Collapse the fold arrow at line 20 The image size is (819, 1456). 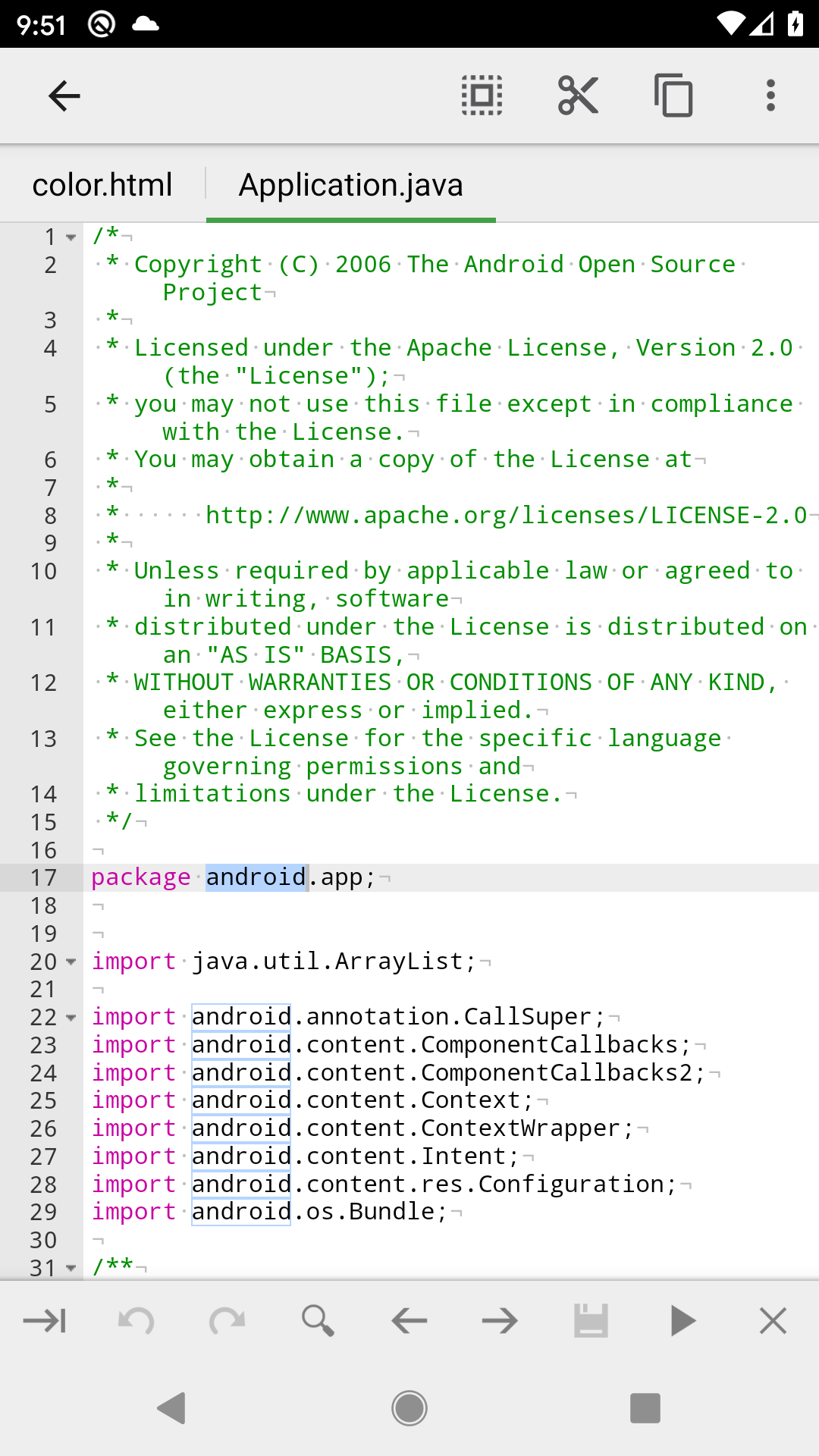[x=71, y=962]
